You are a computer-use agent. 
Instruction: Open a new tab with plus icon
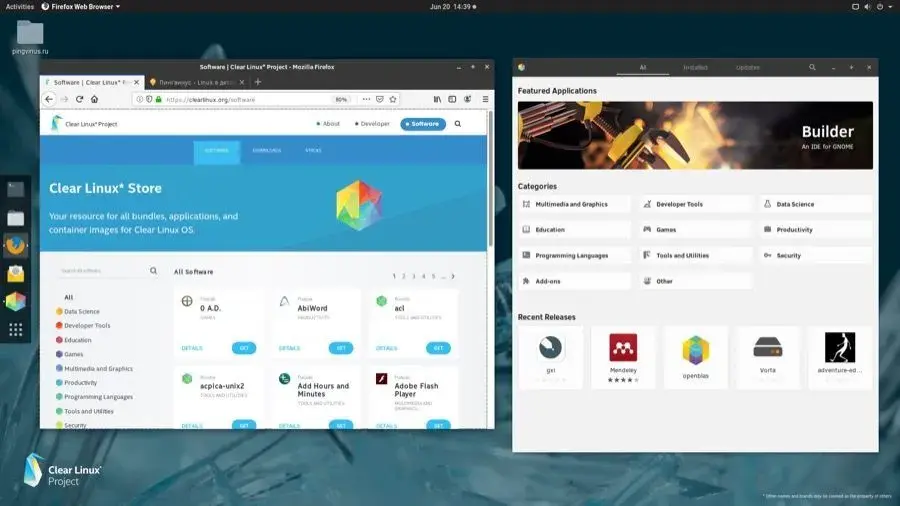coord(258,82)
